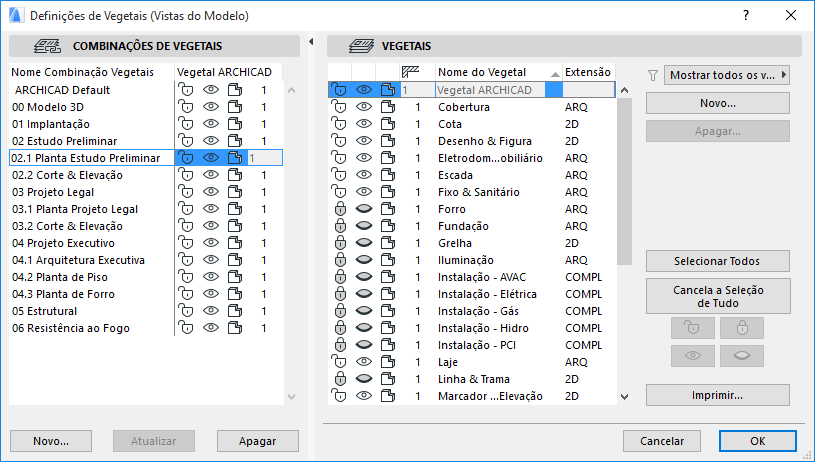Select the ARCHICAD Default combination
815x462 pixels.
click(62, 90)
